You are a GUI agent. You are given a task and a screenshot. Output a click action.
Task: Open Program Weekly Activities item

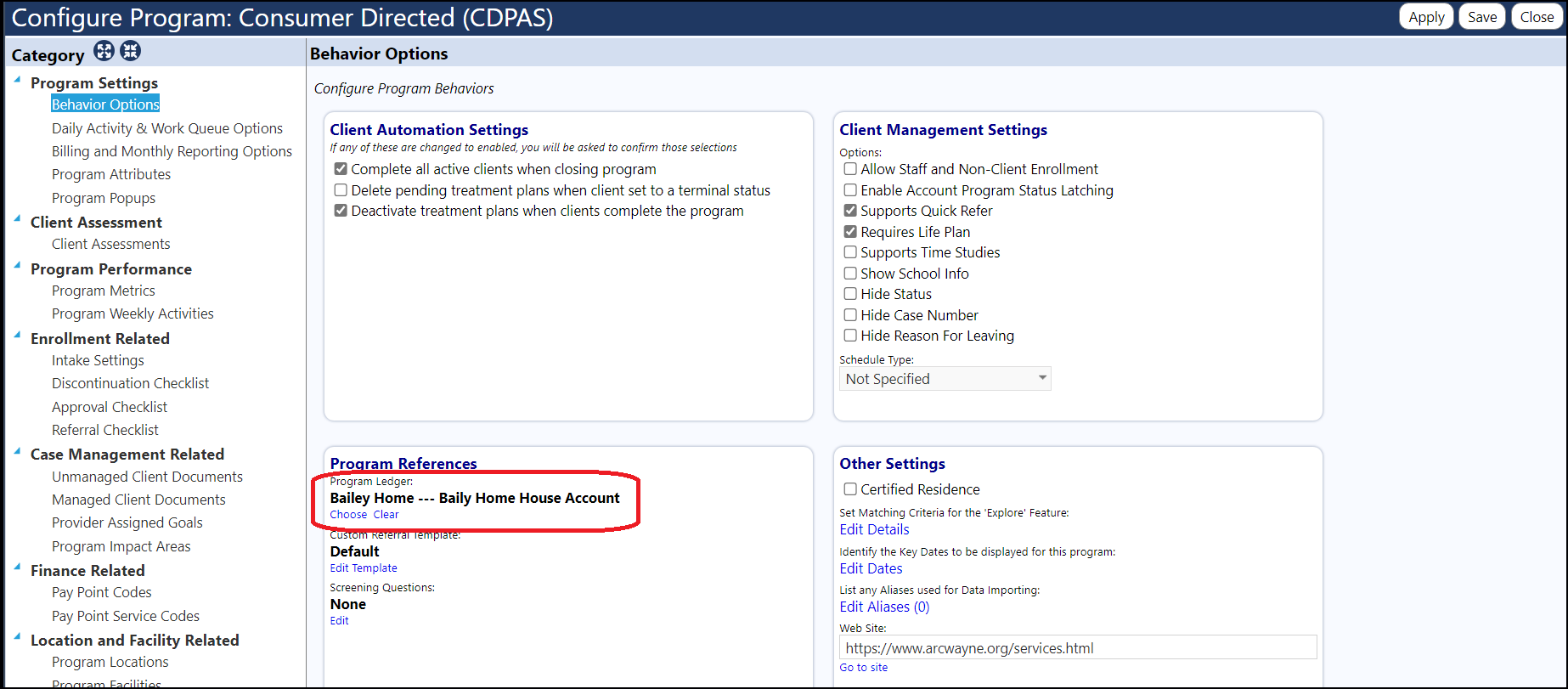pos(133,313)
